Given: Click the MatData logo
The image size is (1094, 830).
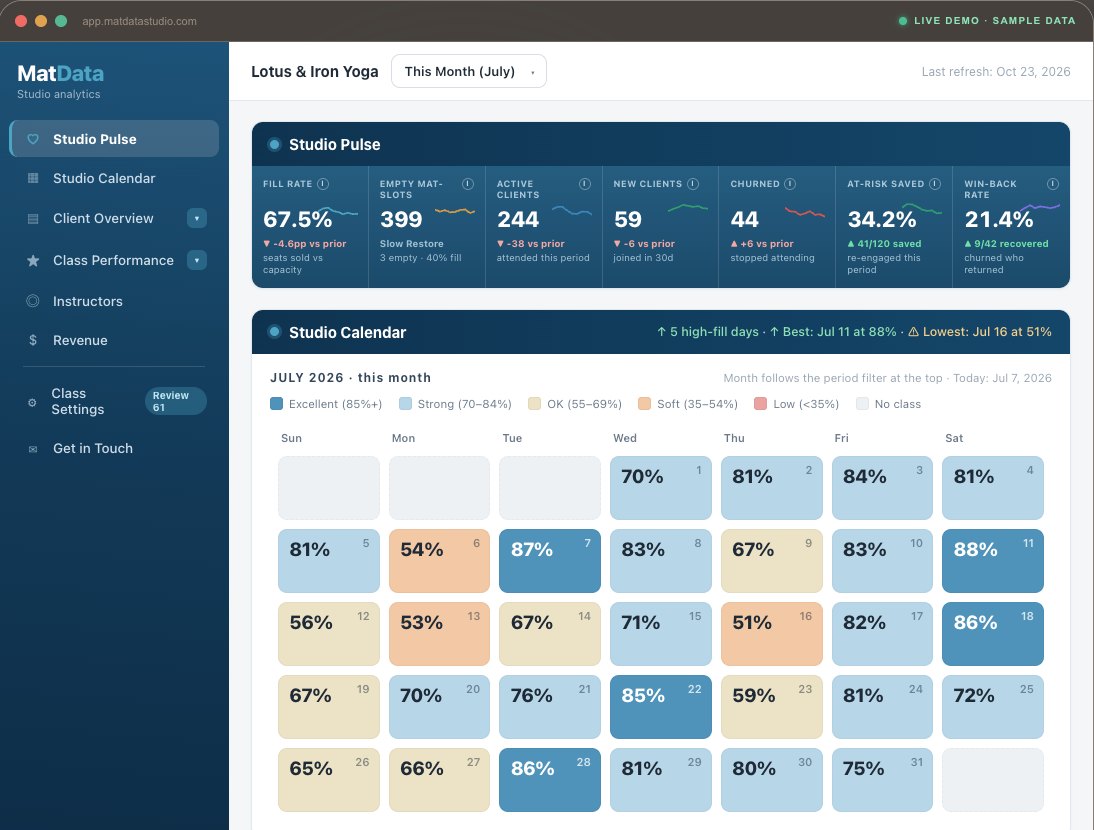Looking at the screenshot, I should [x=61, y=73].
